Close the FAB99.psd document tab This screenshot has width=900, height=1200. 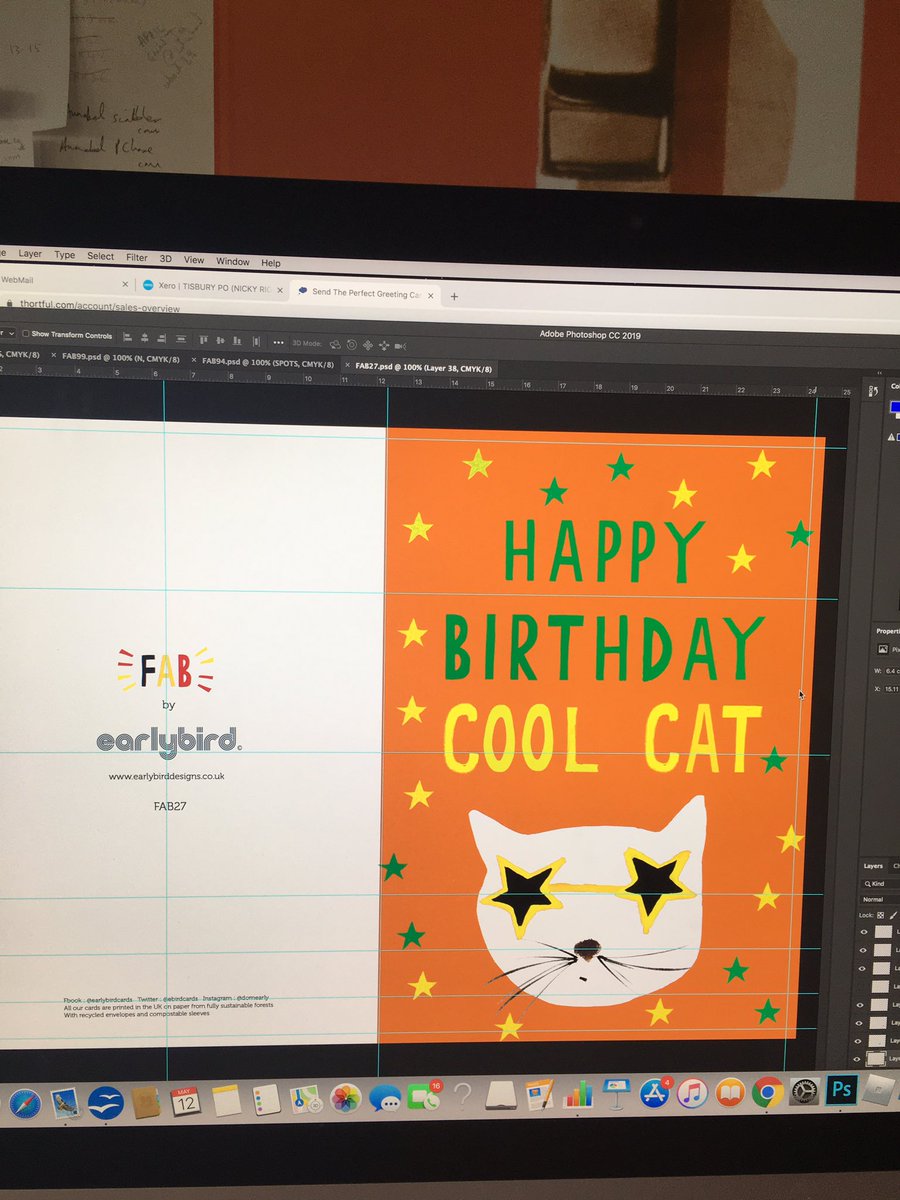point(53,355)
